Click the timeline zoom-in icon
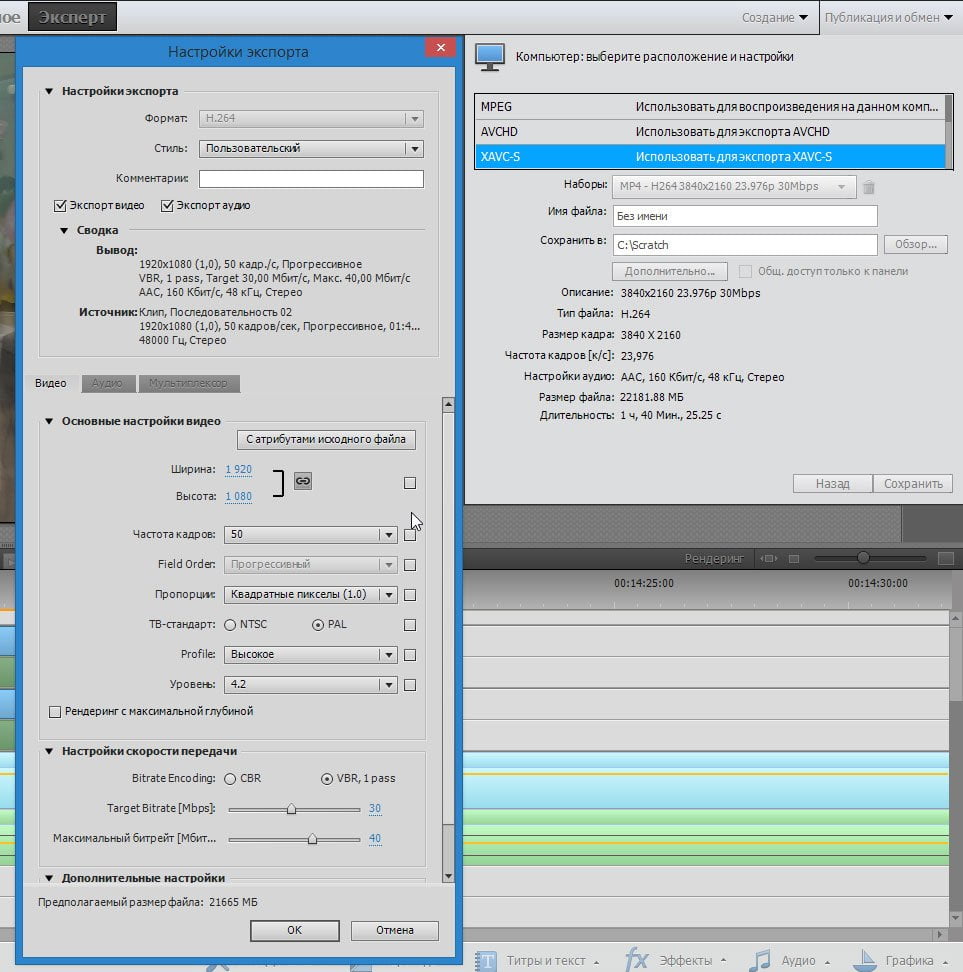Image resolution: width=963 pixels, height=972 pixels. (946, 559)
